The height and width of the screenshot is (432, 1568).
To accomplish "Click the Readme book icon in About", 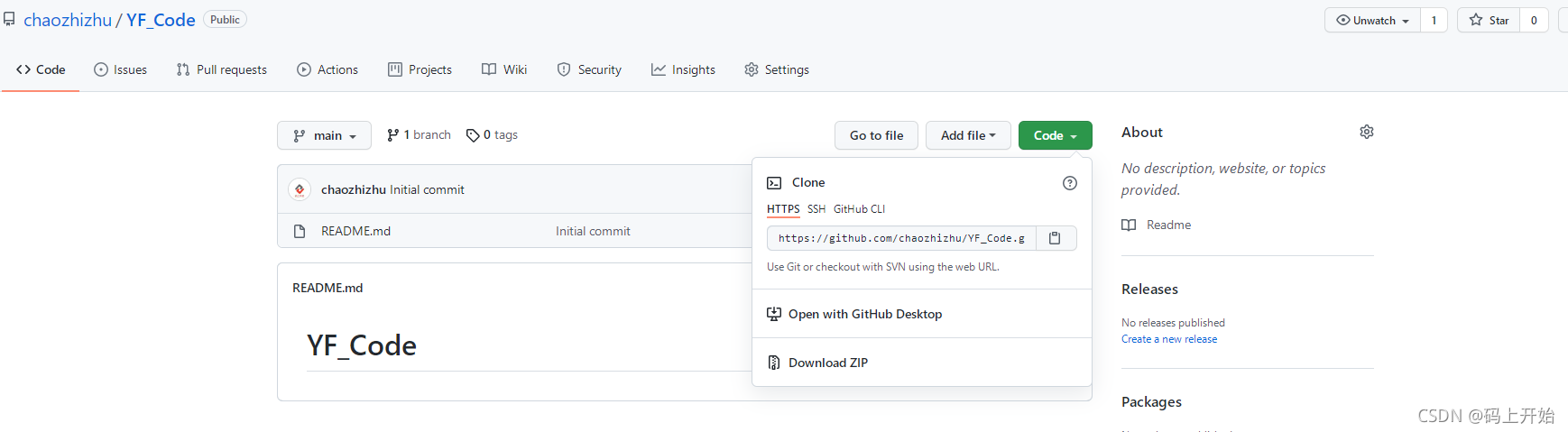I will [x=1129, y=225].
